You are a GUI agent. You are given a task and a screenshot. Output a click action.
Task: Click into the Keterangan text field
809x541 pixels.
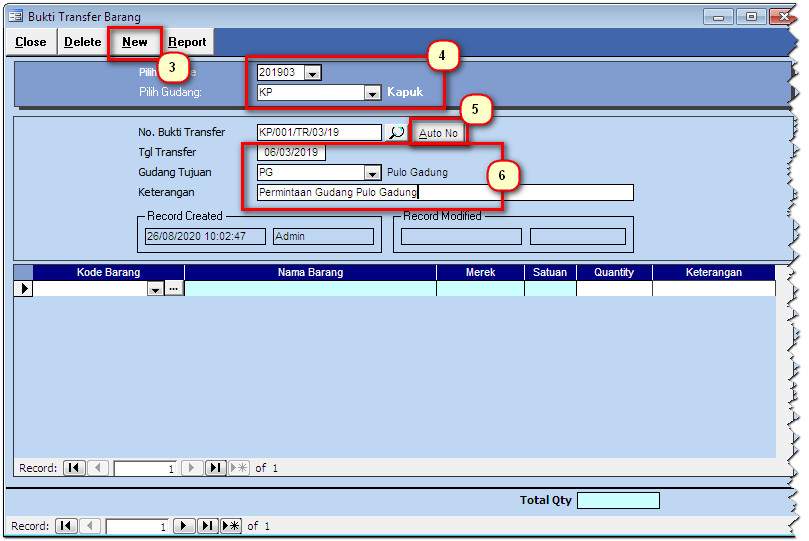[x=445, y=192]
